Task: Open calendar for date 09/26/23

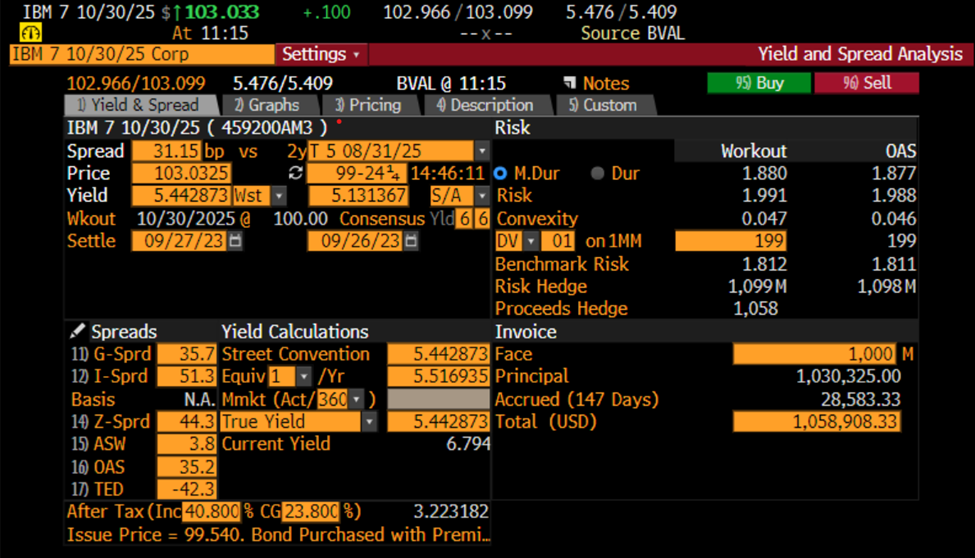Action: click(x=411, y=241)
